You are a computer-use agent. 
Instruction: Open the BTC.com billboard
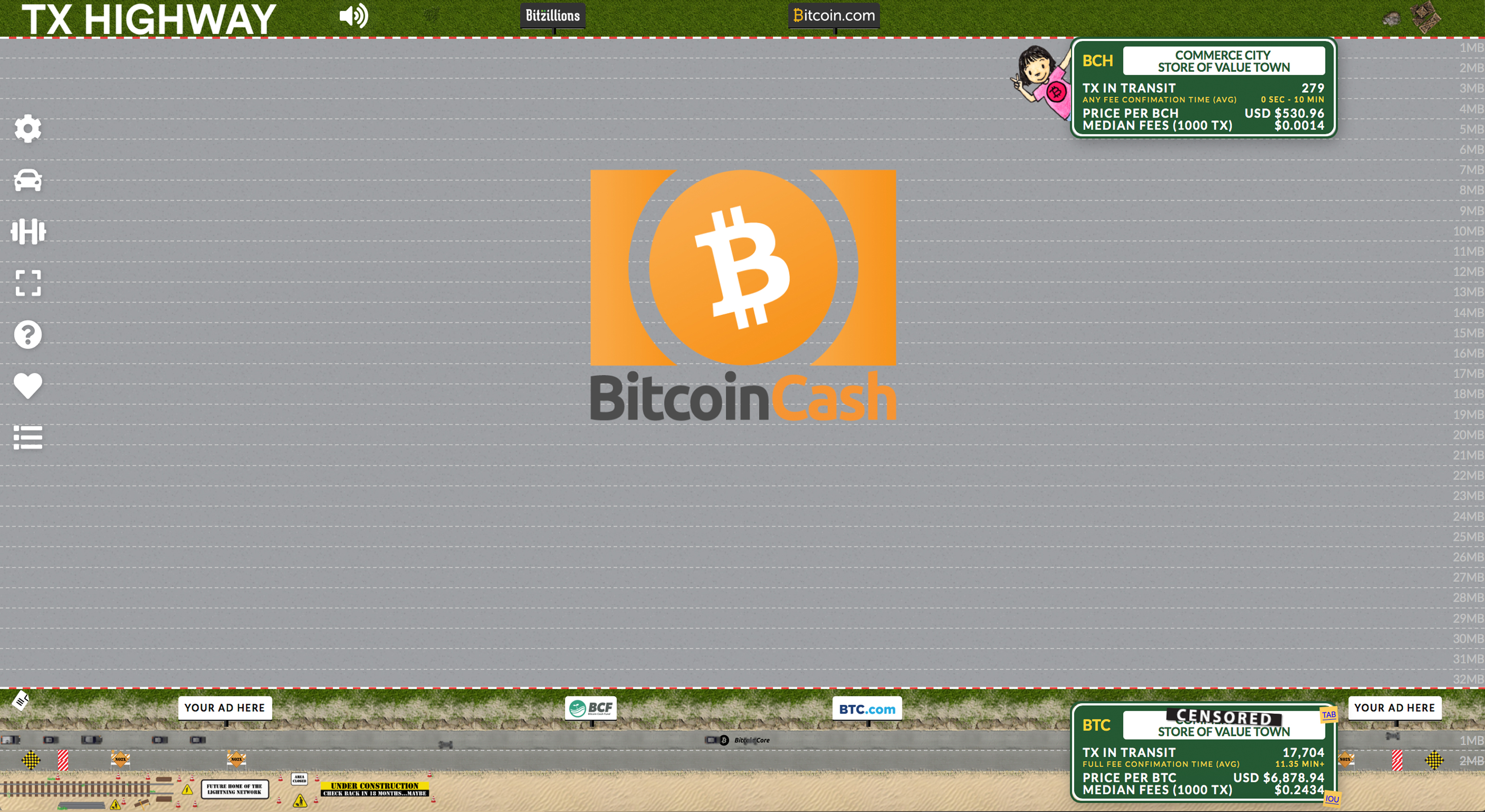click(x=867, y=709)
